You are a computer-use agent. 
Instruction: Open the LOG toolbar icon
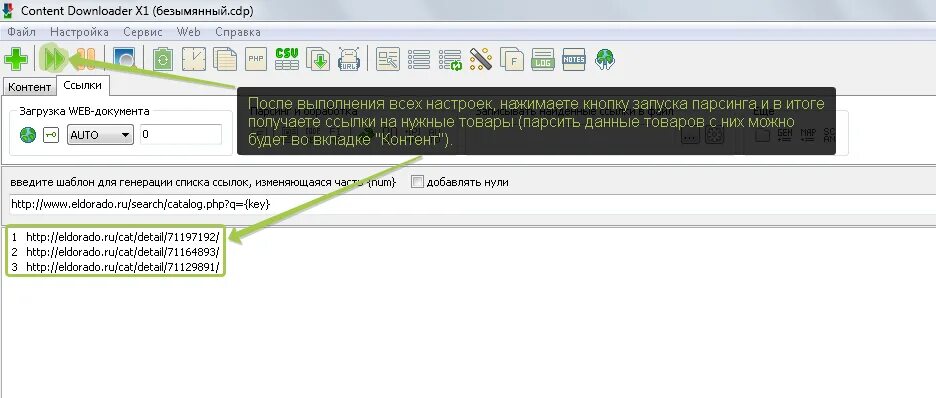(543, 59)
